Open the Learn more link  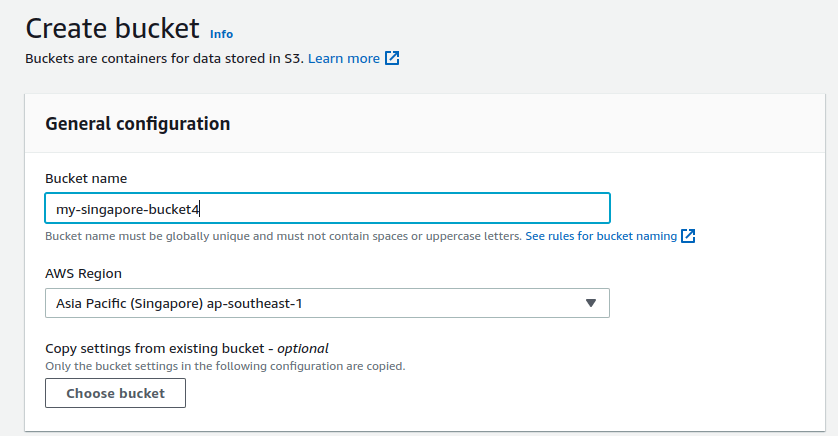343,59
